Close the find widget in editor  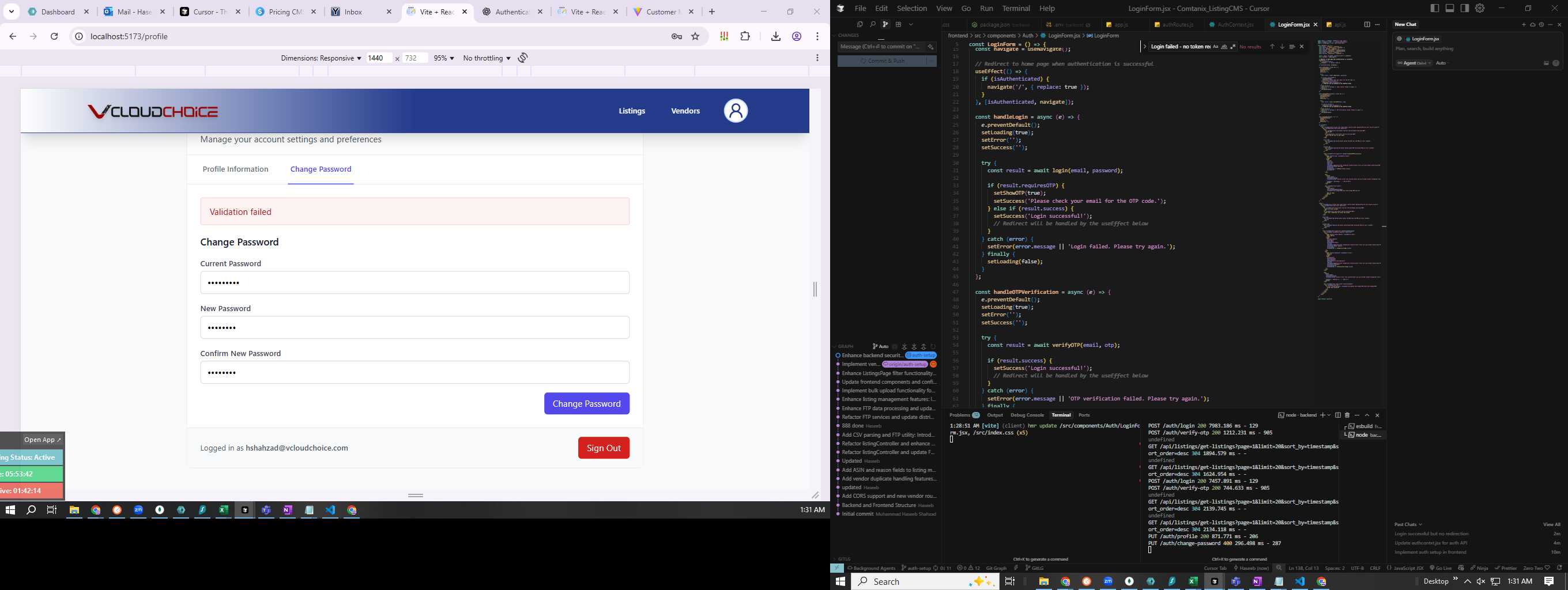point(1302,47)
